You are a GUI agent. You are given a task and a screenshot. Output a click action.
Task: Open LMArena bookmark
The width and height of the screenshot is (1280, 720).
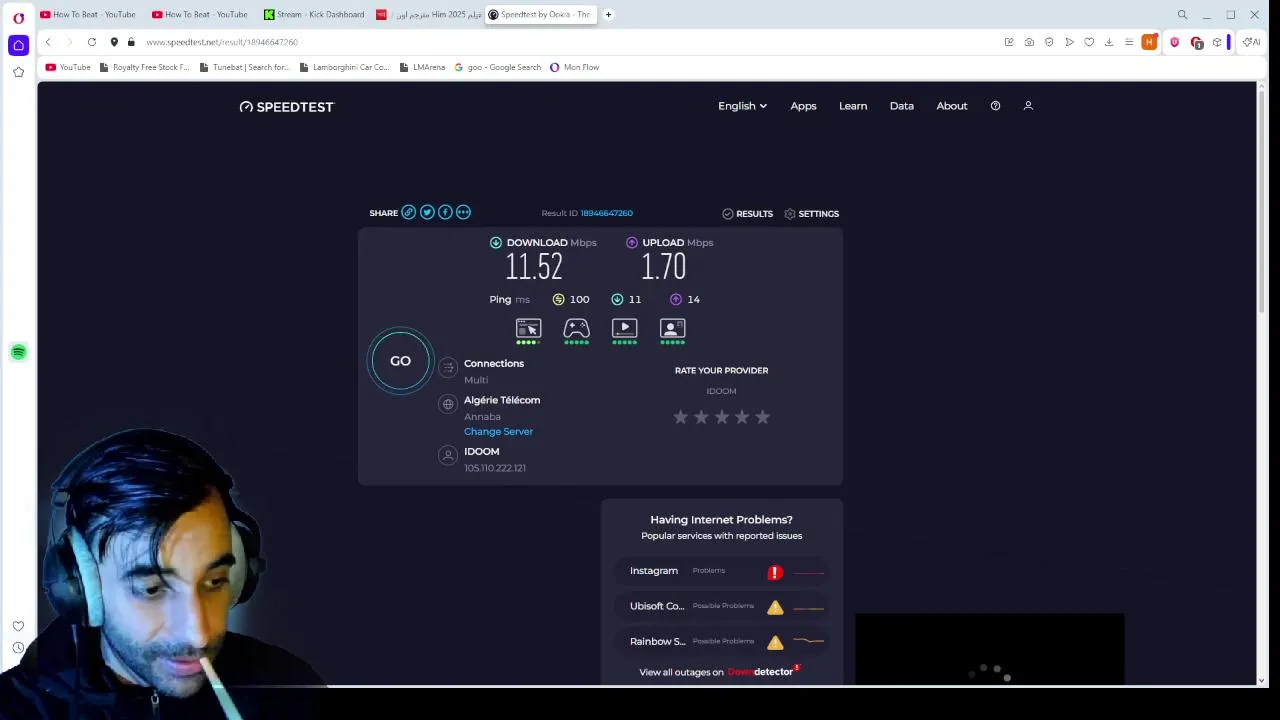(422, 67)
